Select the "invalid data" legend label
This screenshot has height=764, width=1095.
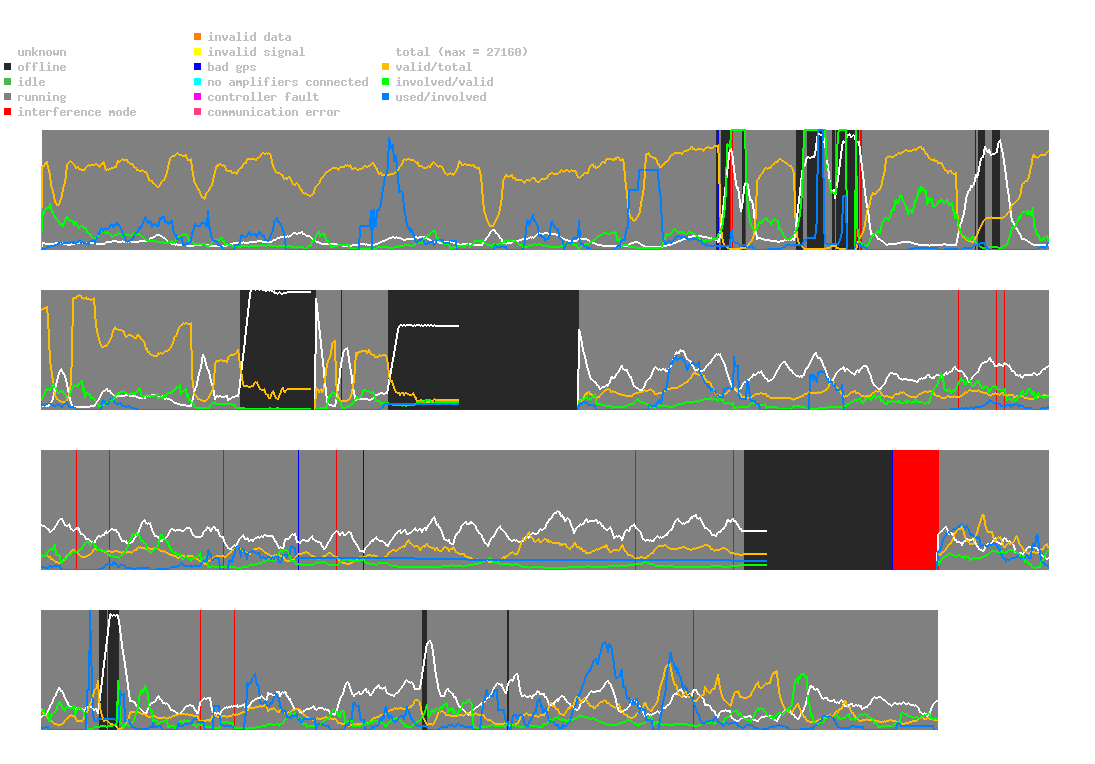[249, 37]
